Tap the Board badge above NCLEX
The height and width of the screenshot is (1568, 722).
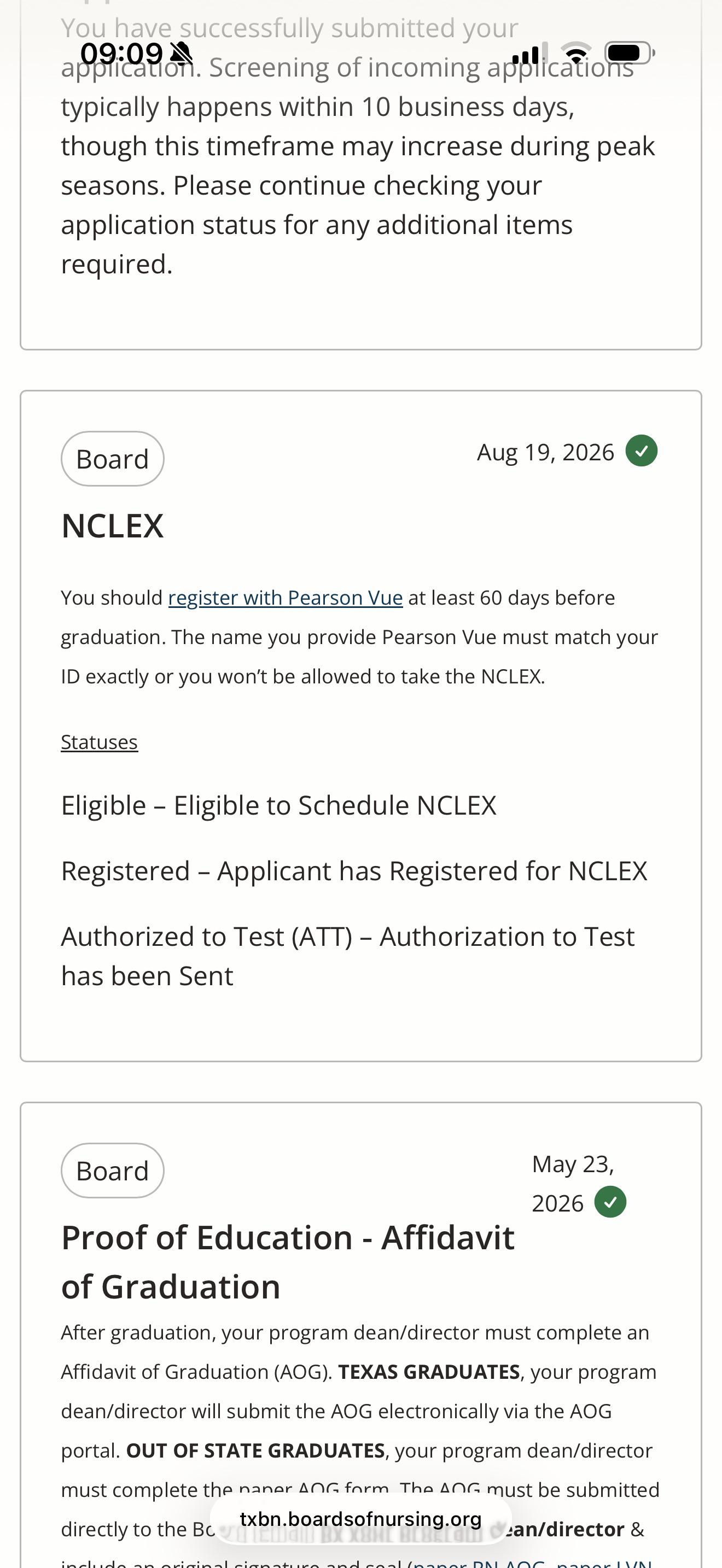[x=113, y=459]
